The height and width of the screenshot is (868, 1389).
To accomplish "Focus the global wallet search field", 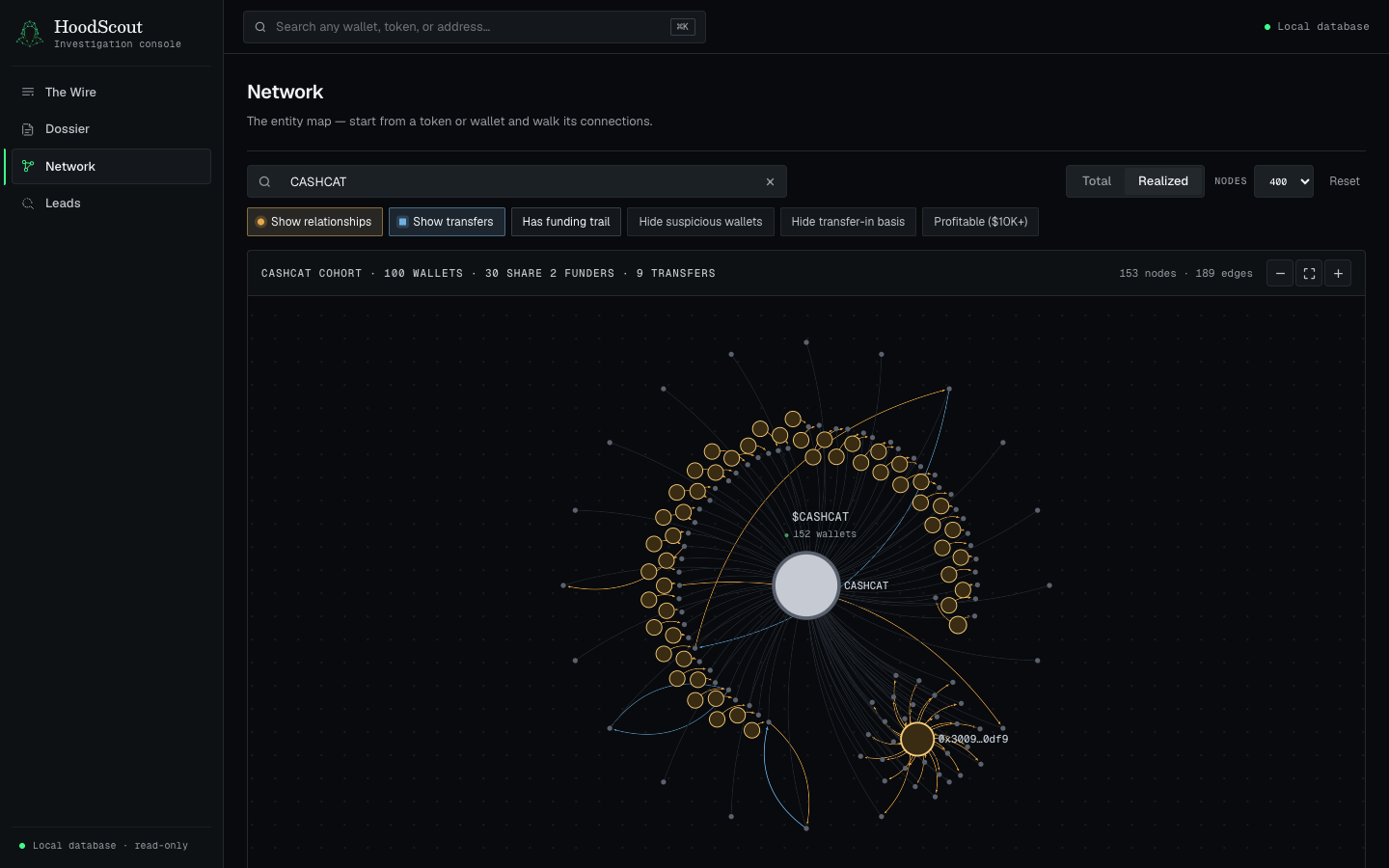I will [474, 27].
